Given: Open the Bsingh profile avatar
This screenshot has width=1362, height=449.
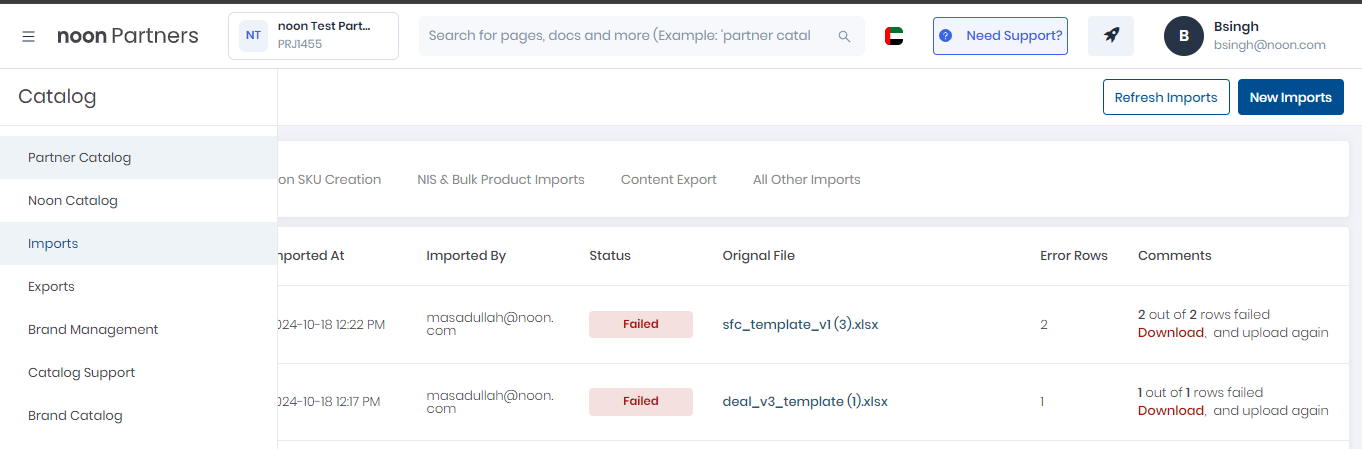Looking at the screenshot, I should coord(1184,36).
